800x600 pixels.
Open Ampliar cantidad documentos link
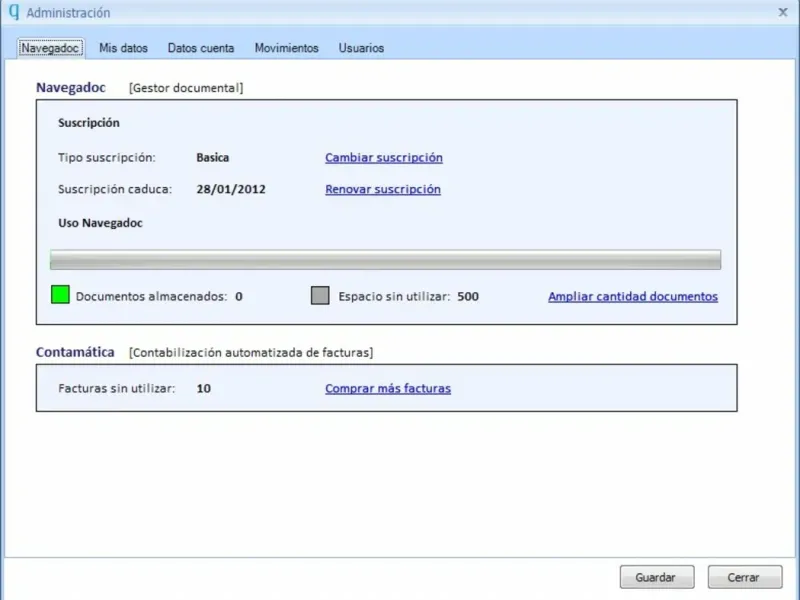[633, 296]
